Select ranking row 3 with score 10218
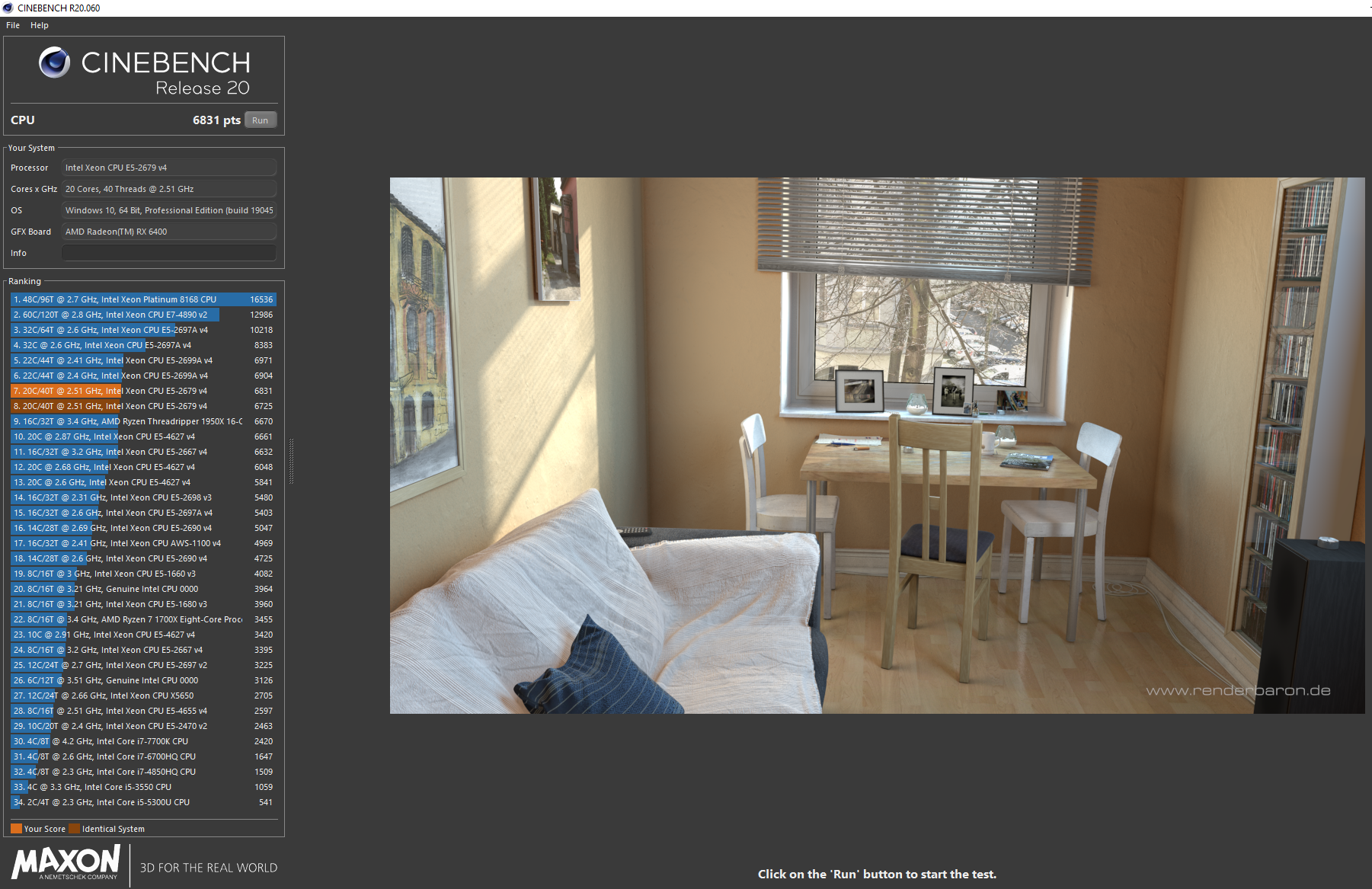Screen dimensions: 1372x889 pos(143,330)
